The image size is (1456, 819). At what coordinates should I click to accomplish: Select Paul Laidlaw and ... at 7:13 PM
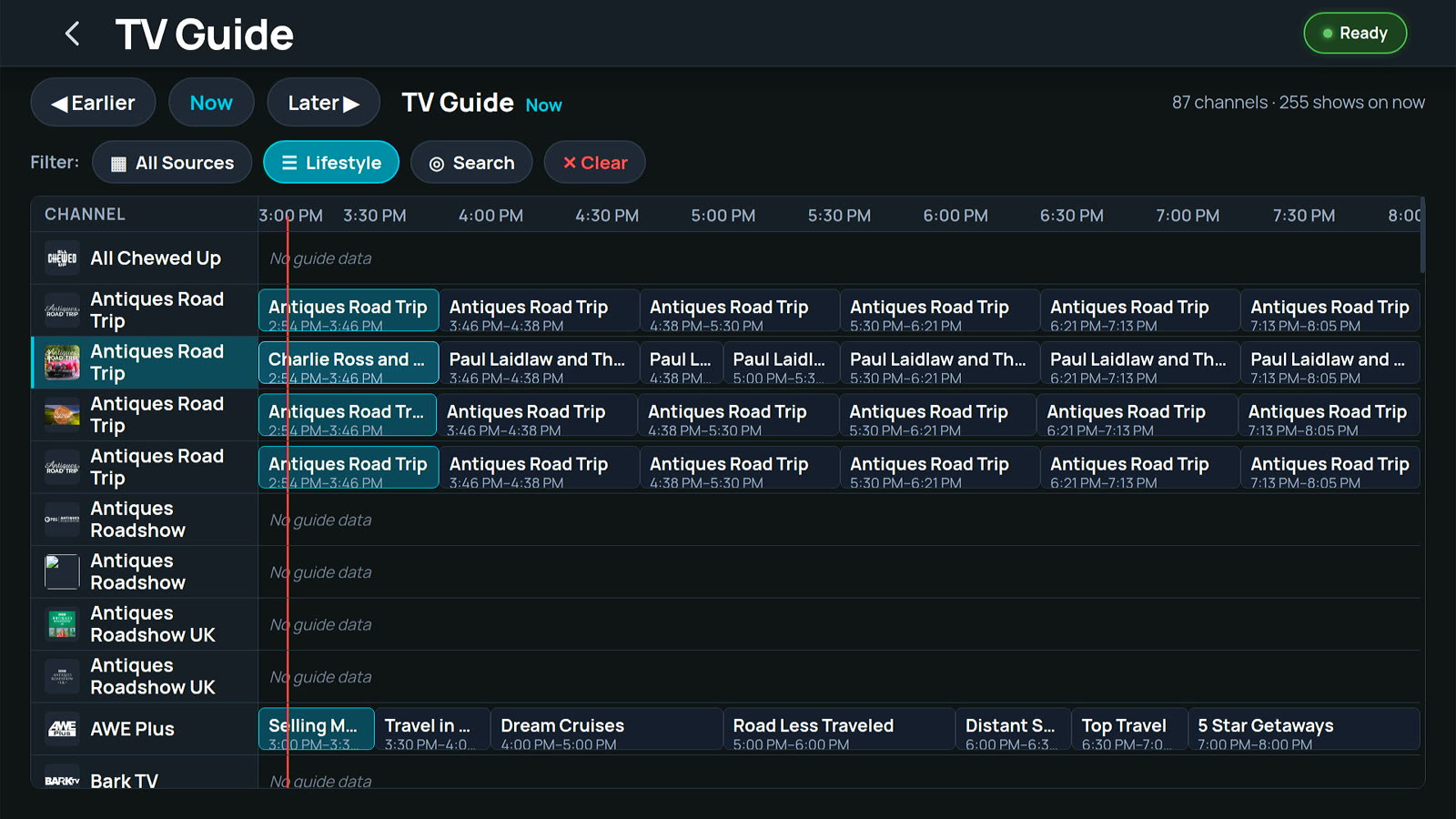(x=1330, y=363)
